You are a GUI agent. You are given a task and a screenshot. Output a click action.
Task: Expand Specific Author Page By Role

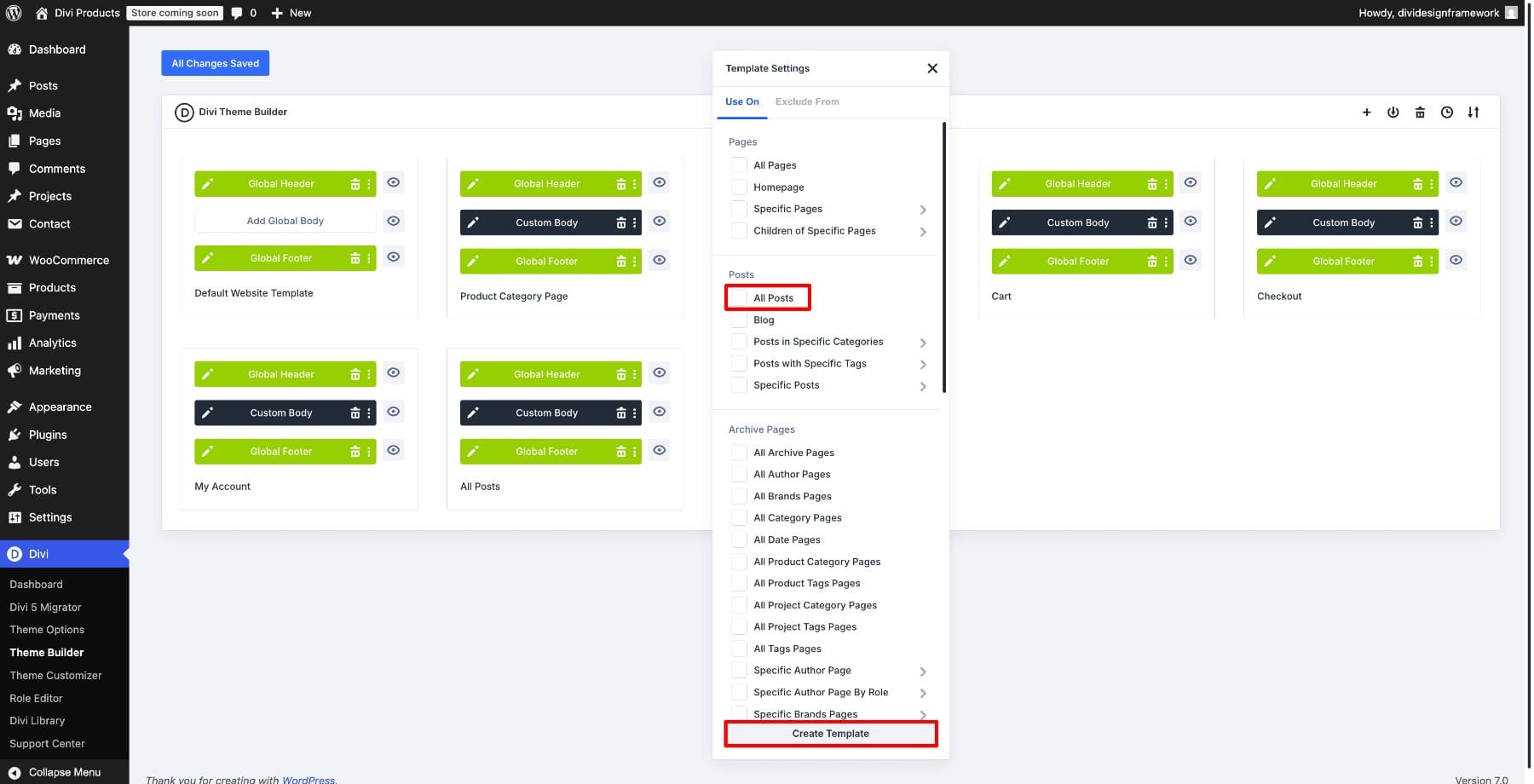[923, 694]
